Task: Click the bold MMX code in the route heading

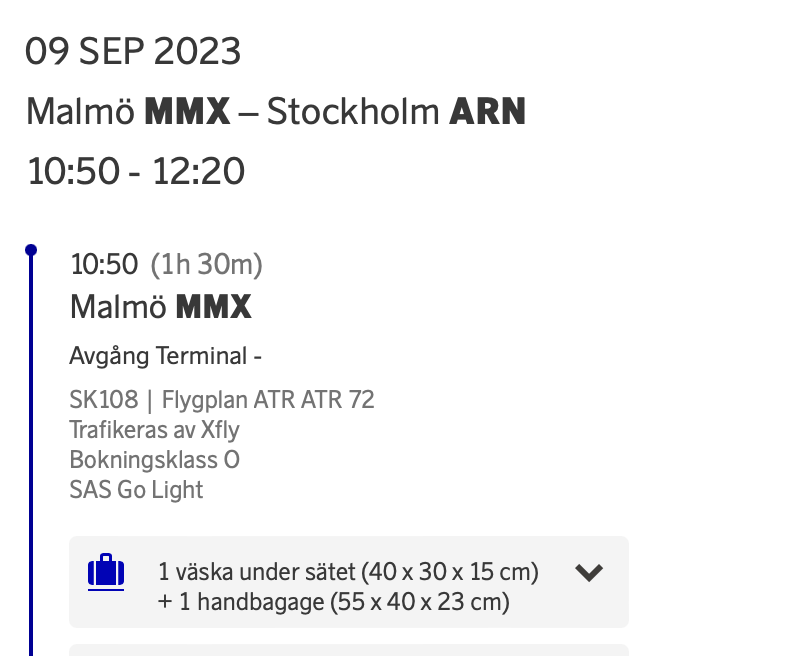Action: pos(188,111)
